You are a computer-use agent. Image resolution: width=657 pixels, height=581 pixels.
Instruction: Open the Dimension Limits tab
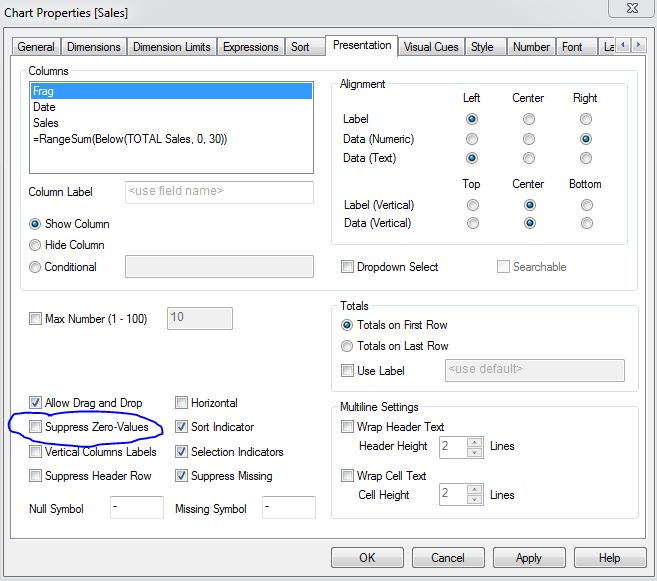pos(172,47)
